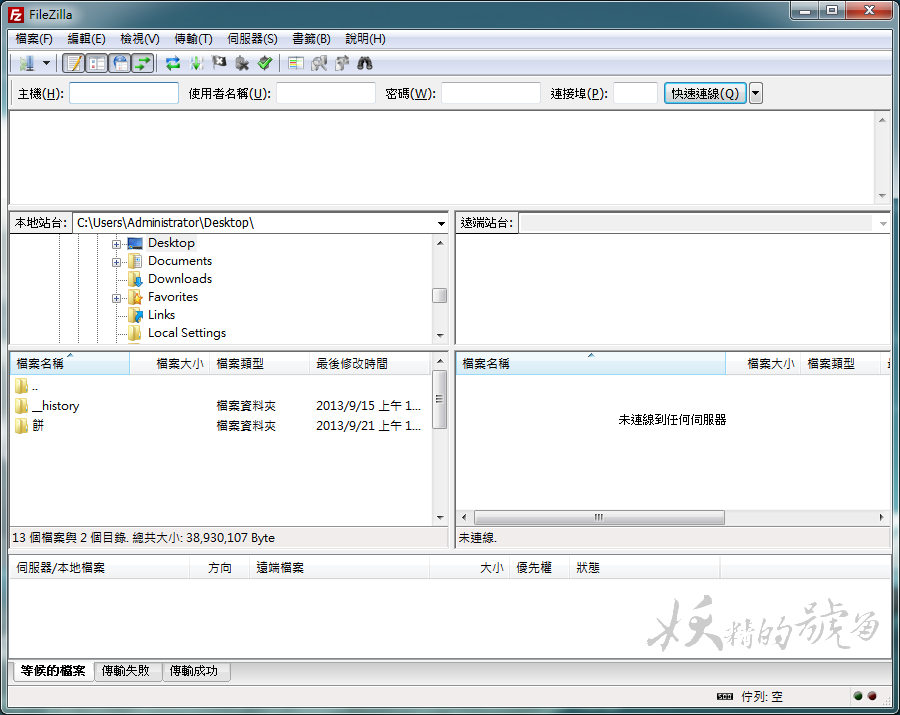Sort local files by 檔案大小 column
This screenshot has height=715, width=900.
pyautogui.click(x=170, y=363)
